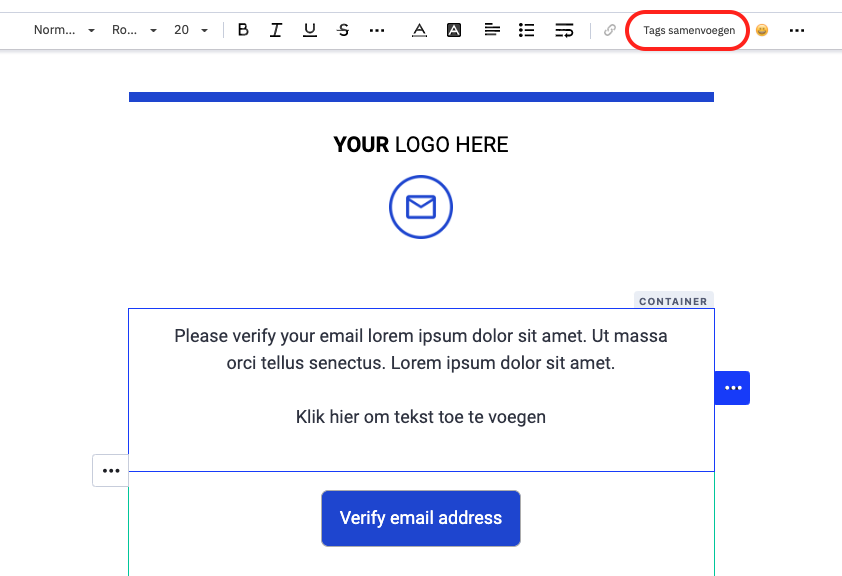
Task: Open the font size dropdown showing 20
Action: pyautogui.click(x=191, y=30)
